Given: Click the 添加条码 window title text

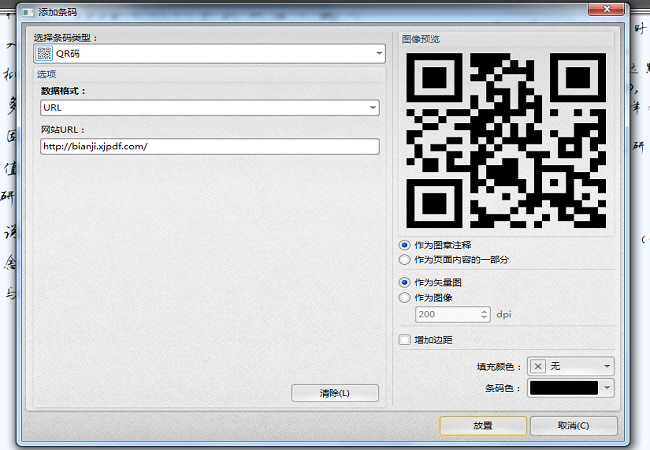Looking at the screenshot, I should 58,12.
